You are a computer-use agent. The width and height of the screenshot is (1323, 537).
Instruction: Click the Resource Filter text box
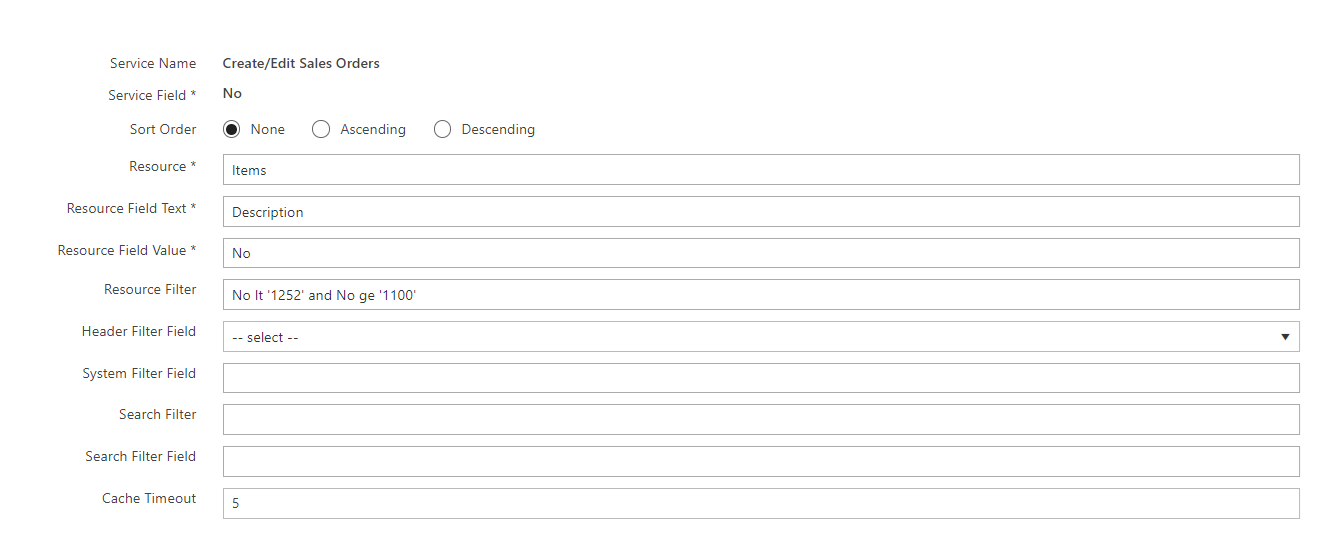(761, 295)
